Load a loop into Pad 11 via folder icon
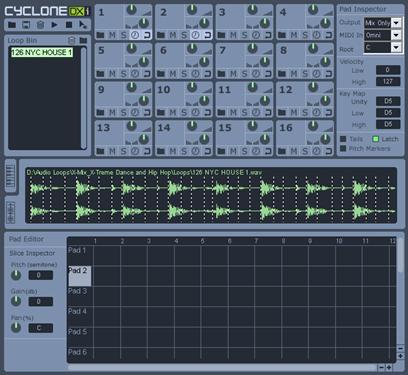The height and width of the screenshot is (375, 408). 222,112
